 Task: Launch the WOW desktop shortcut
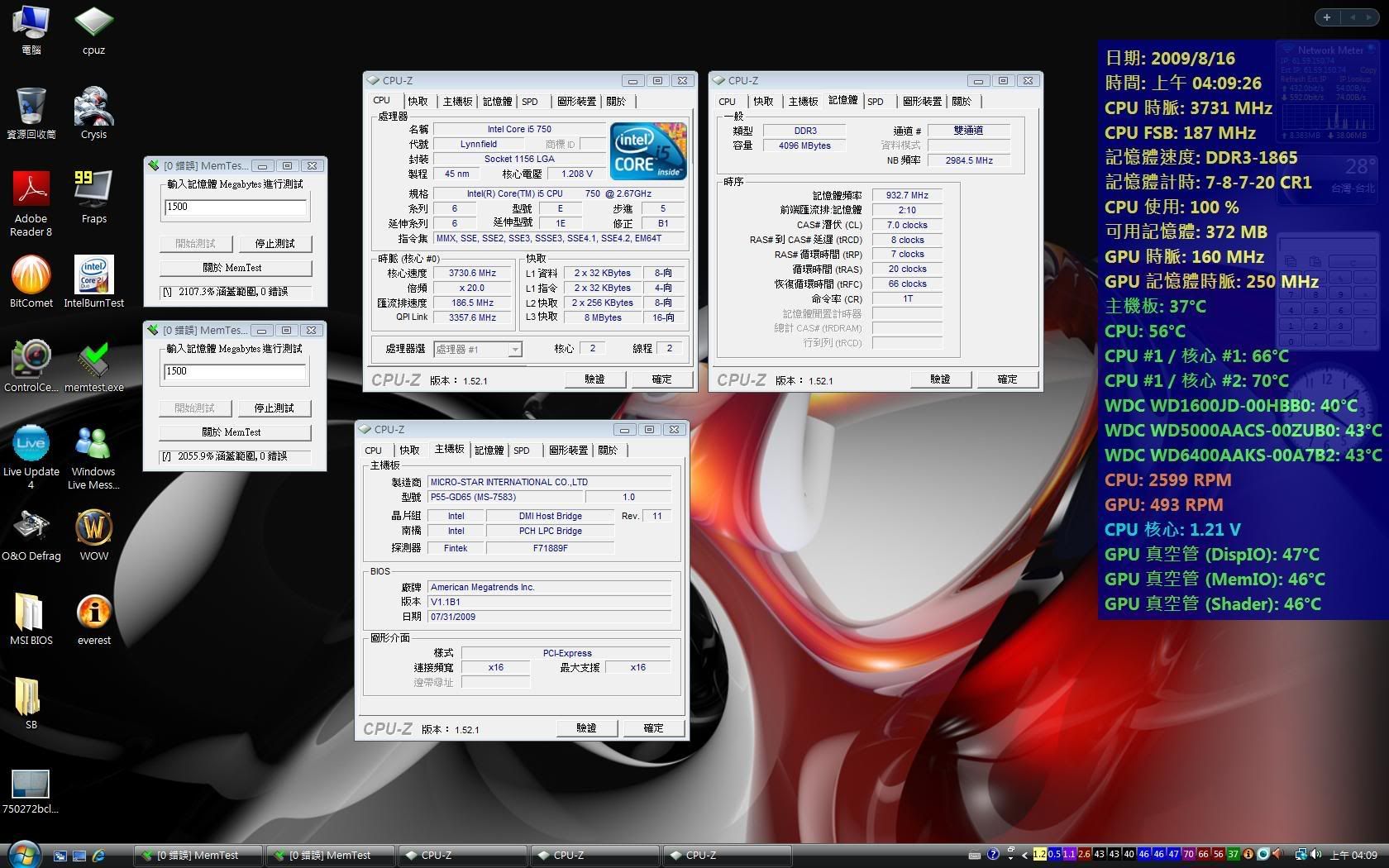[x=93, y=535]
